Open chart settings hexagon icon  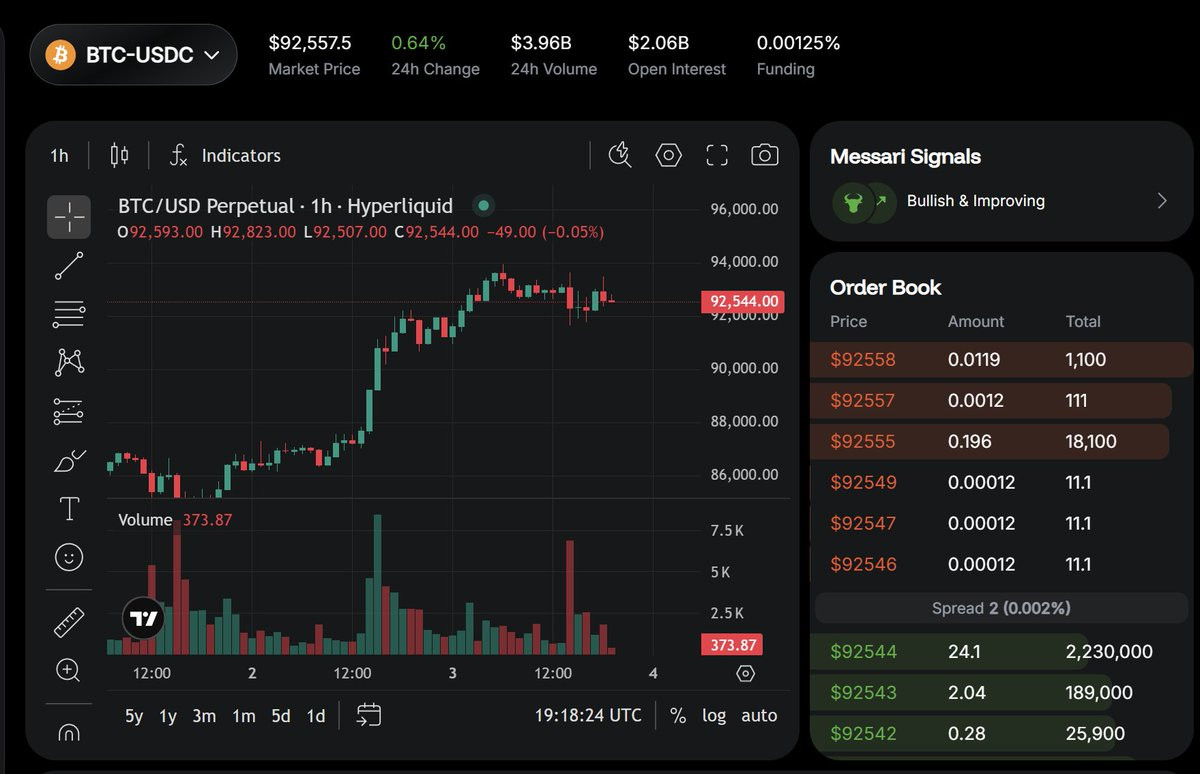pyautogui.click(x=668, y=155)
